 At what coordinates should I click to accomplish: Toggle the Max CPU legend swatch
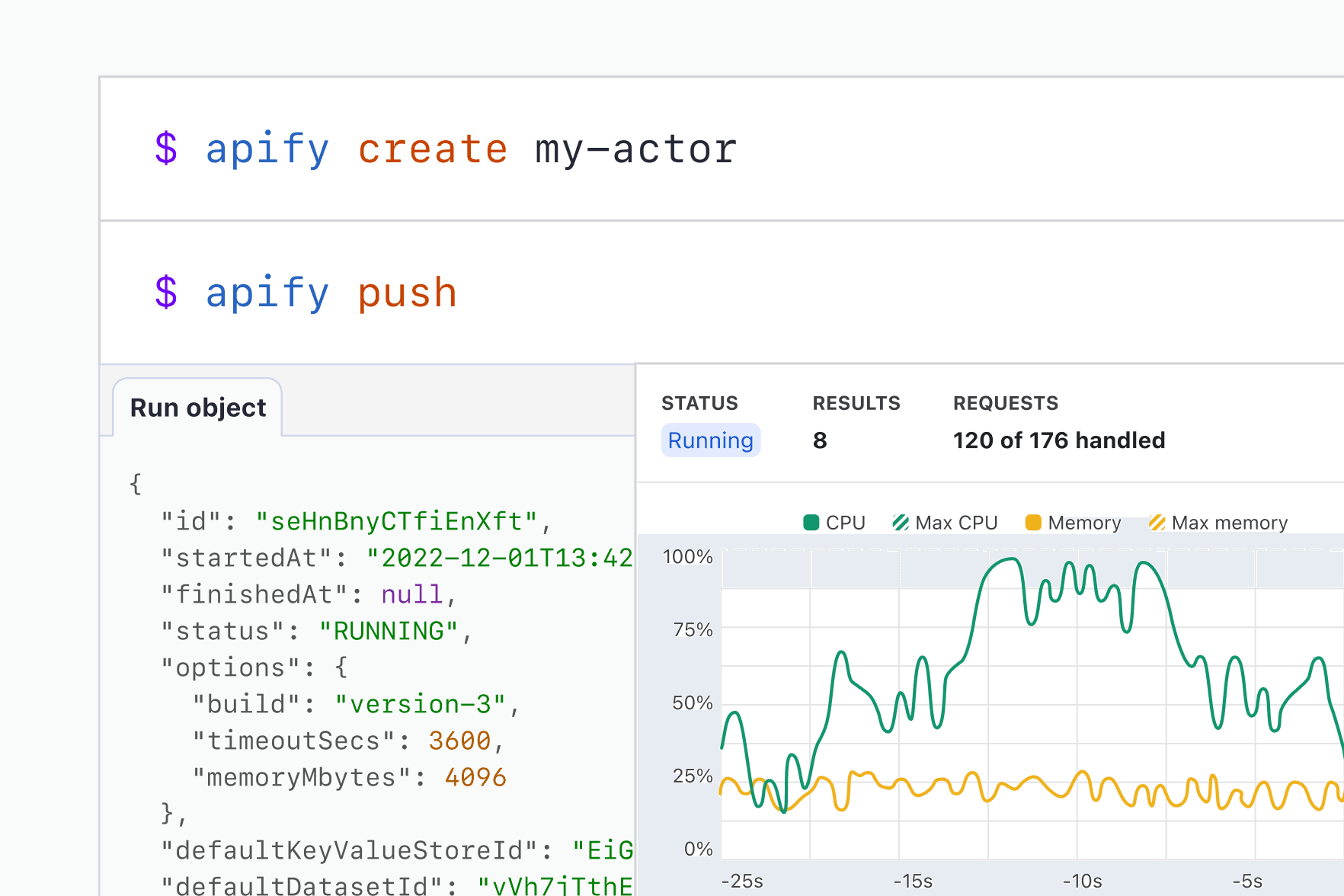901,523
